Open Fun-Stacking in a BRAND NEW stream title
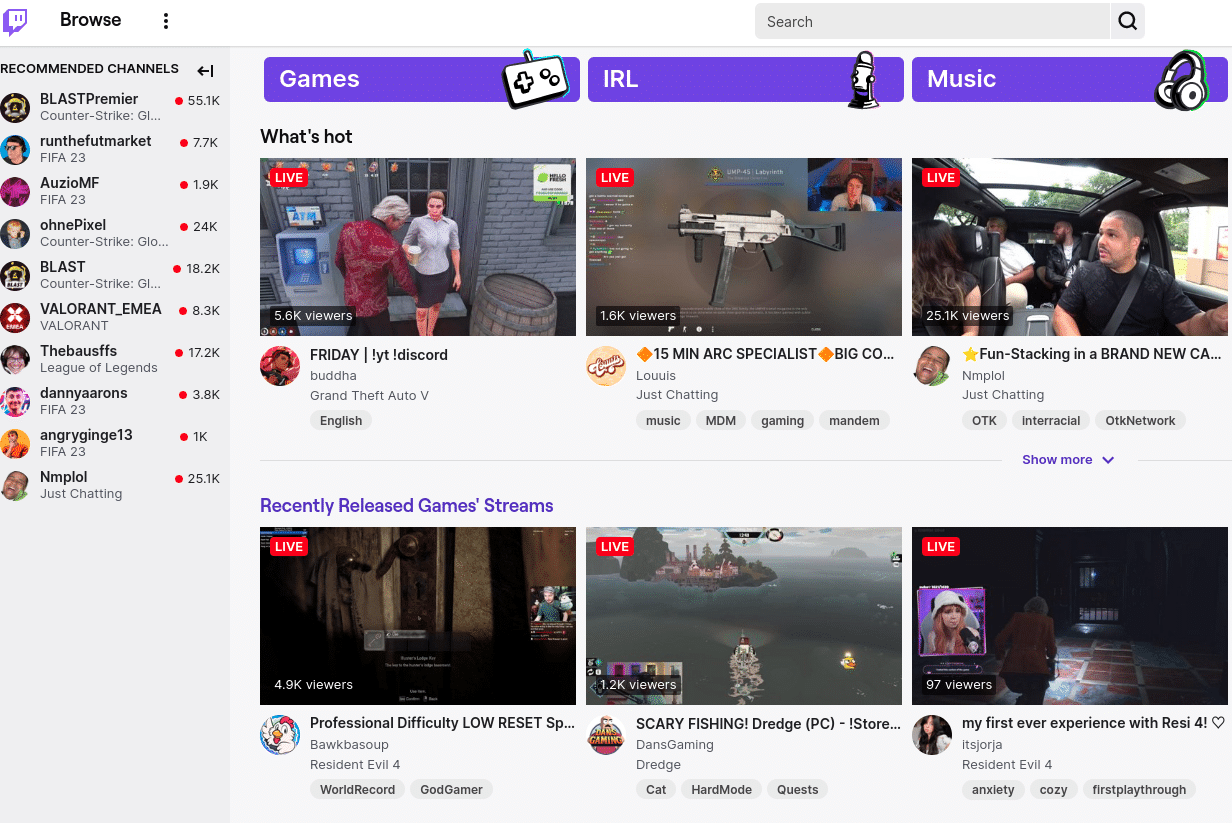The width and height of the screenshot is (1232, 823). (1092, 354)
